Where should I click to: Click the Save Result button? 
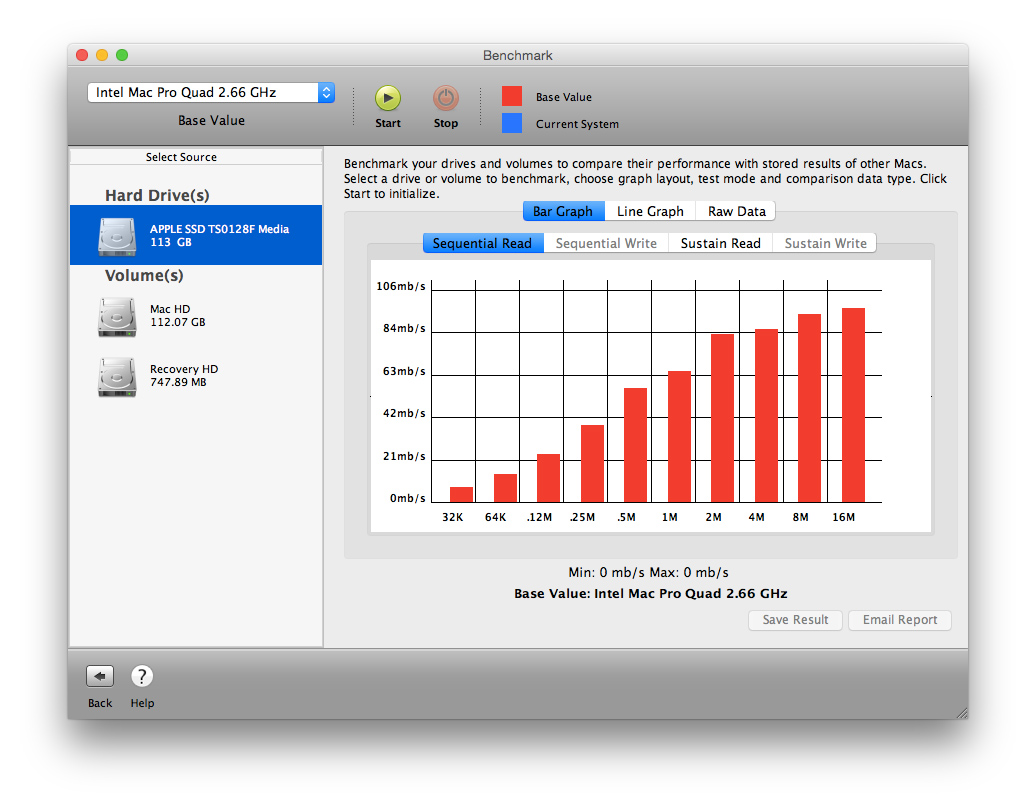click(x=795, y=620)
